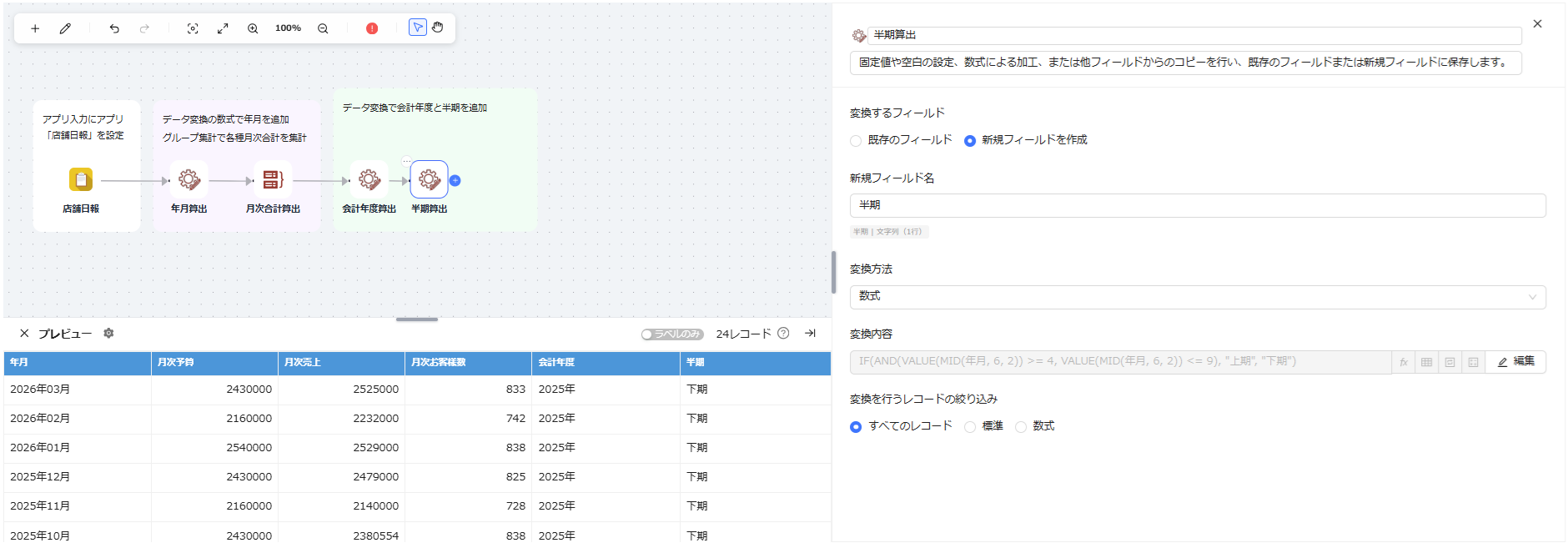Undo the last action
Viewport: 1568px width, 543px height.
click(x=114, y=28)
